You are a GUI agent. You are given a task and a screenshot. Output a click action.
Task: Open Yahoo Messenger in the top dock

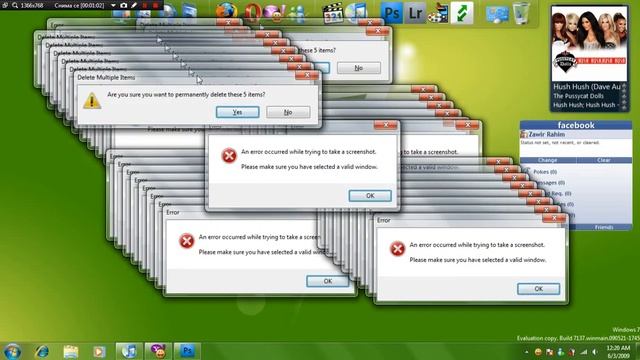274,12
